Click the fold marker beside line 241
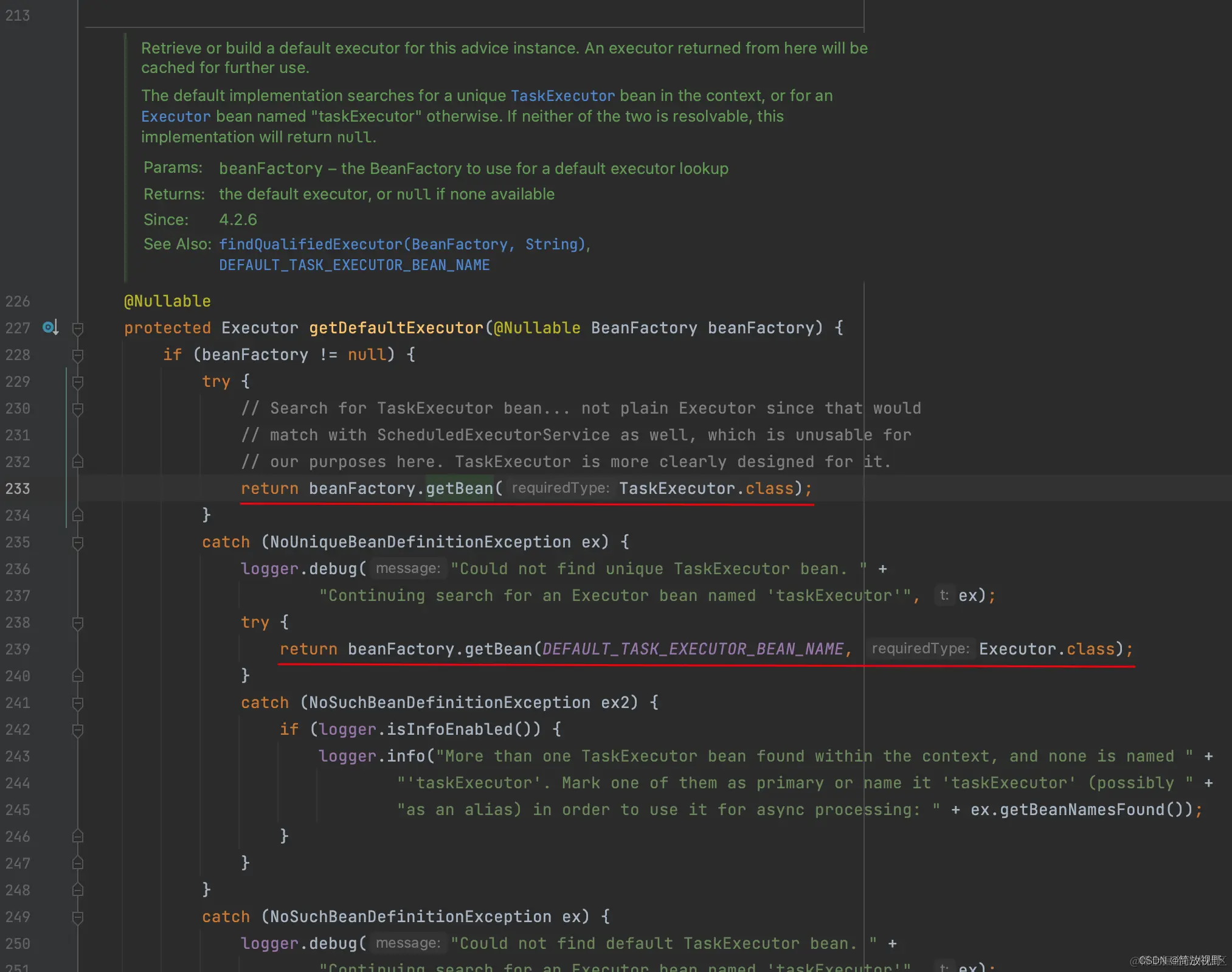 [x=77, y=703]
